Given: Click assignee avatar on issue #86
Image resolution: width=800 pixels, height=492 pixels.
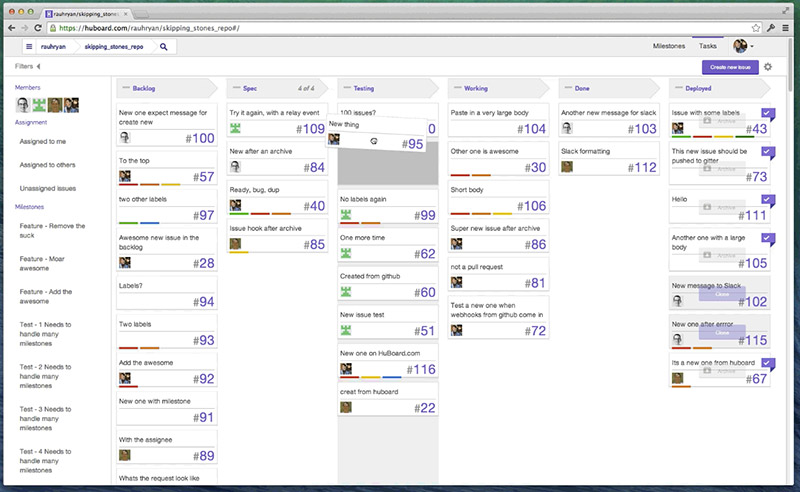Looking at the screenshot, I should click(x=457, y=244).
